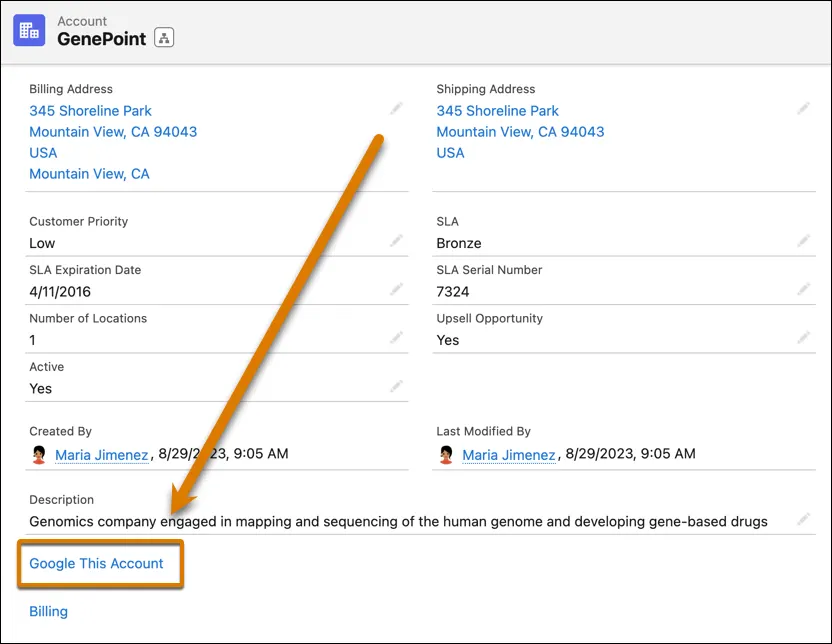The height and width of the screenshot is (644, 832).
Task: Click the Upsell Opportunity edit pencil
Action: [804, 338]
